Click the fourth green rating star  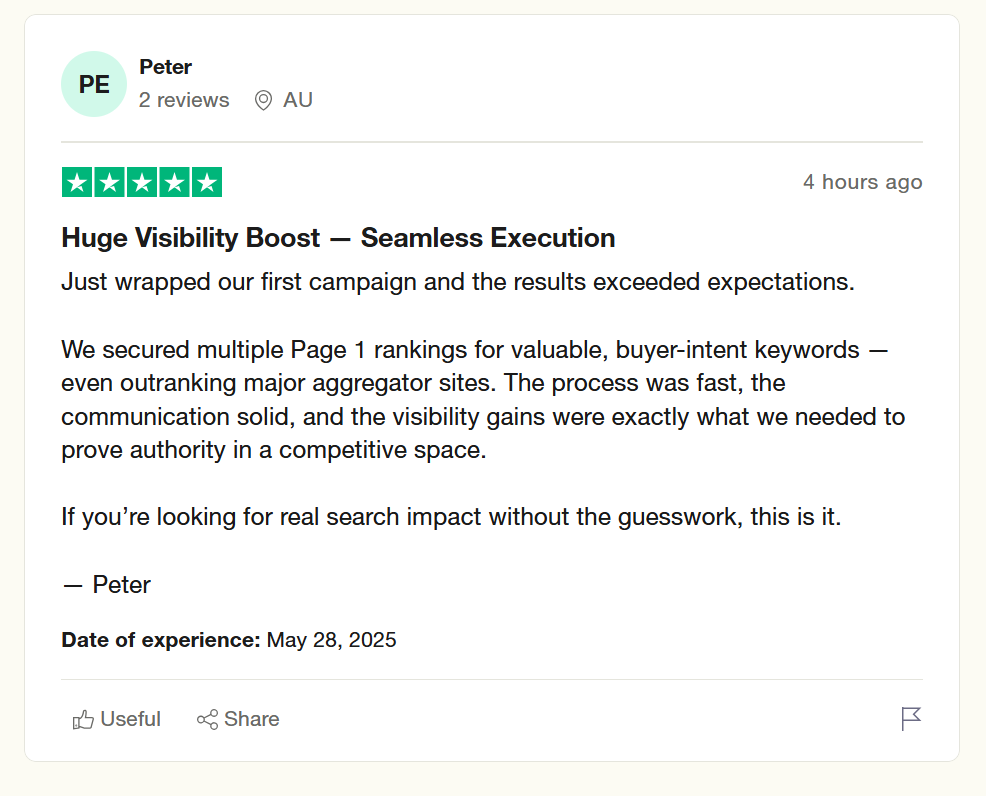pyautogui.click(x=174, y=182)
